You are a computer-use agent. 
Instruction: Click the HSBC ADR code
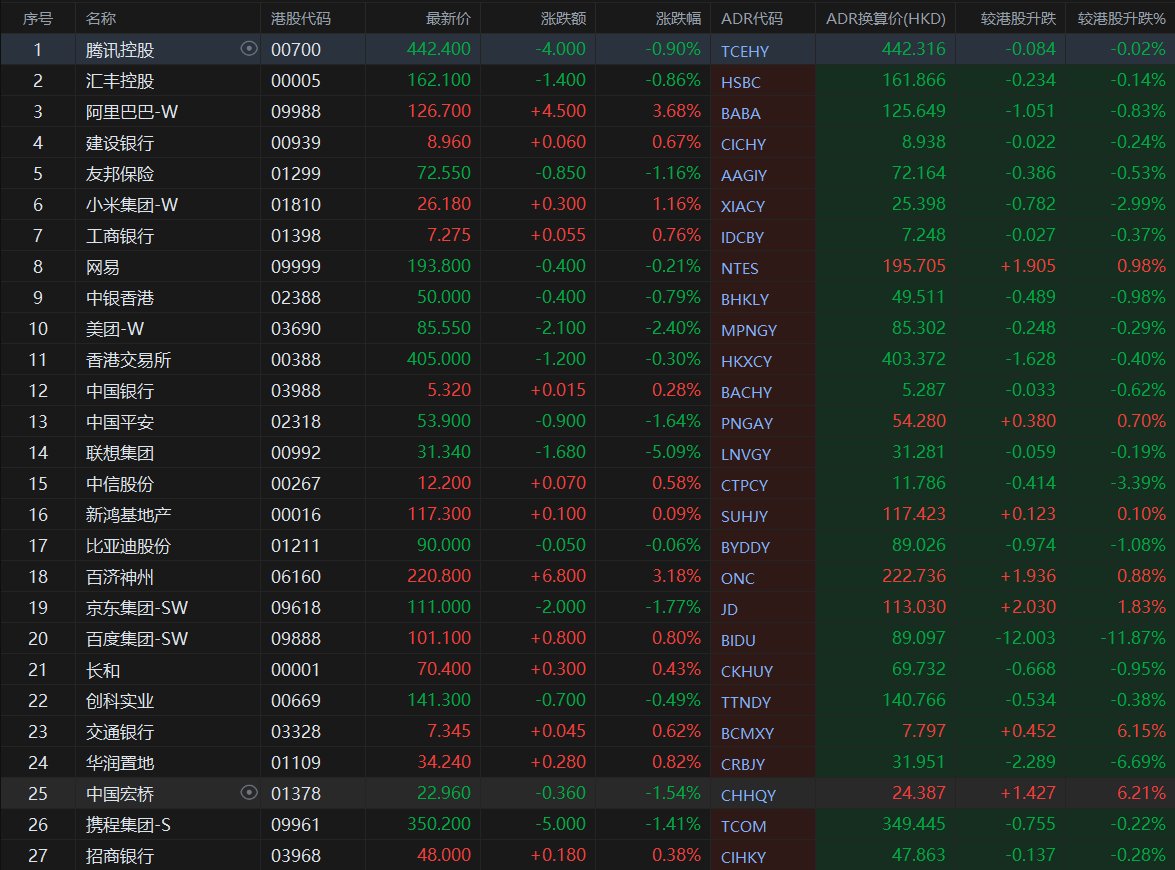point(740,82)
